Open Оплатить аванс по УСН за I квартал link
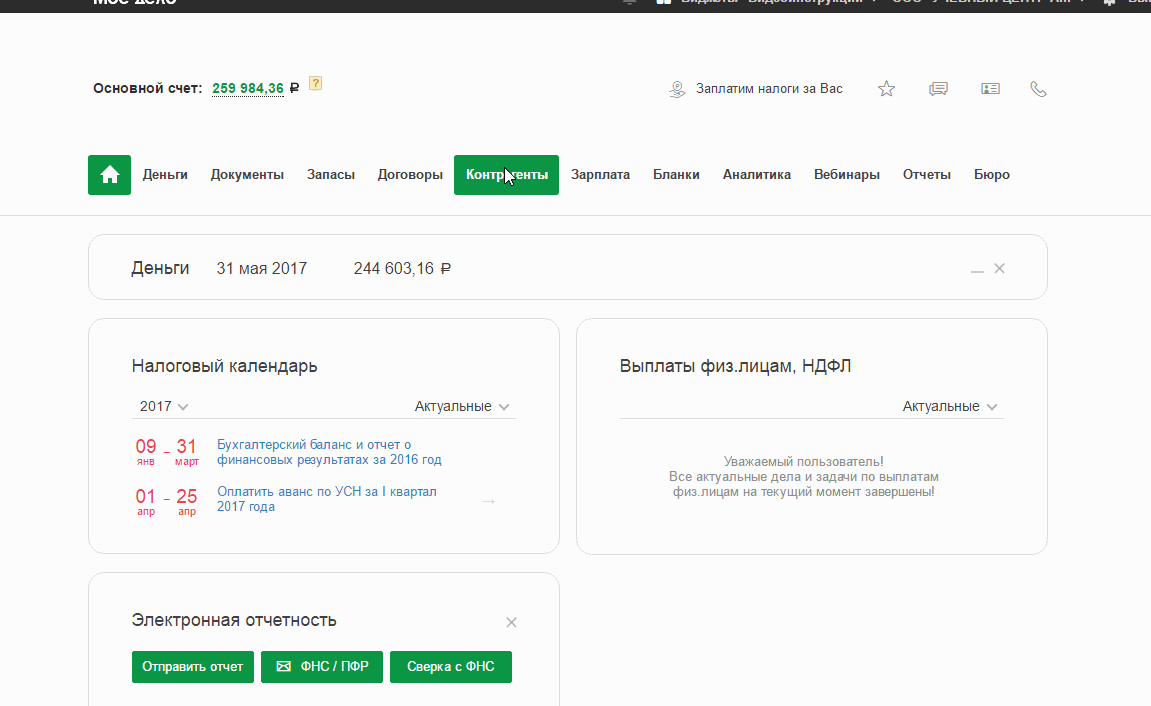 point(327,499)
